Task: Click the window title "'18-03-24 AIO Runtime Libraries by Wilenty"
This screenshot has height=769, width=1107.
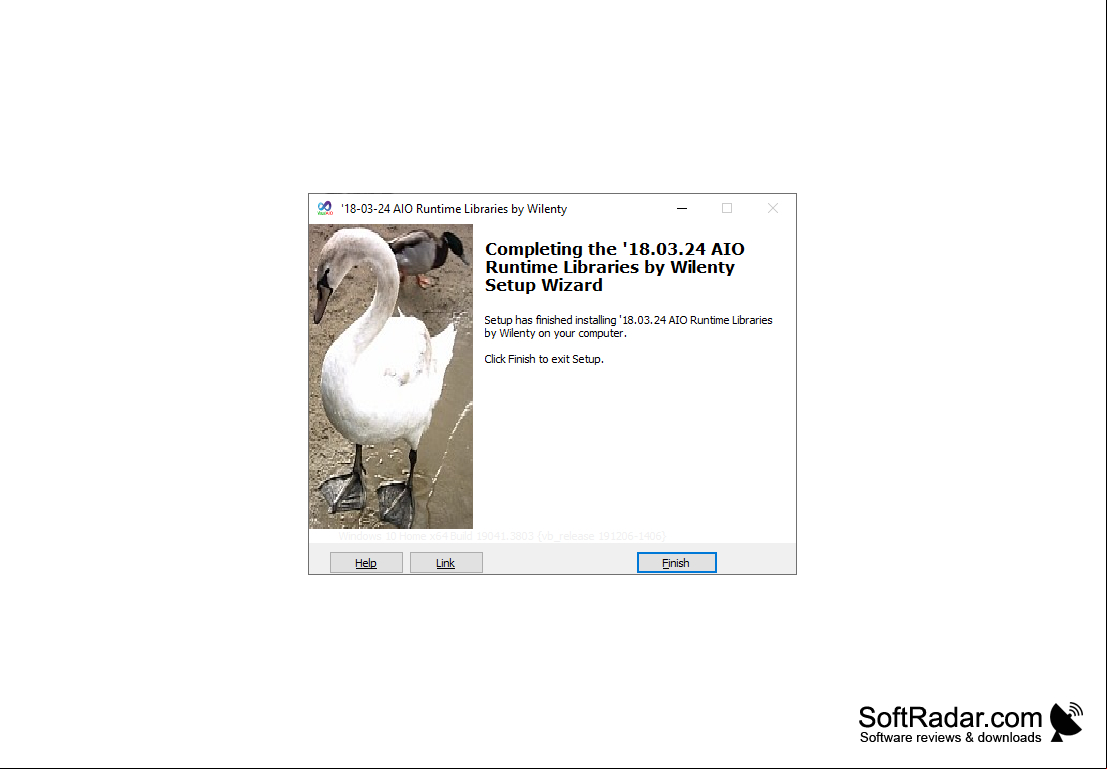Action: tap(454, 209)
